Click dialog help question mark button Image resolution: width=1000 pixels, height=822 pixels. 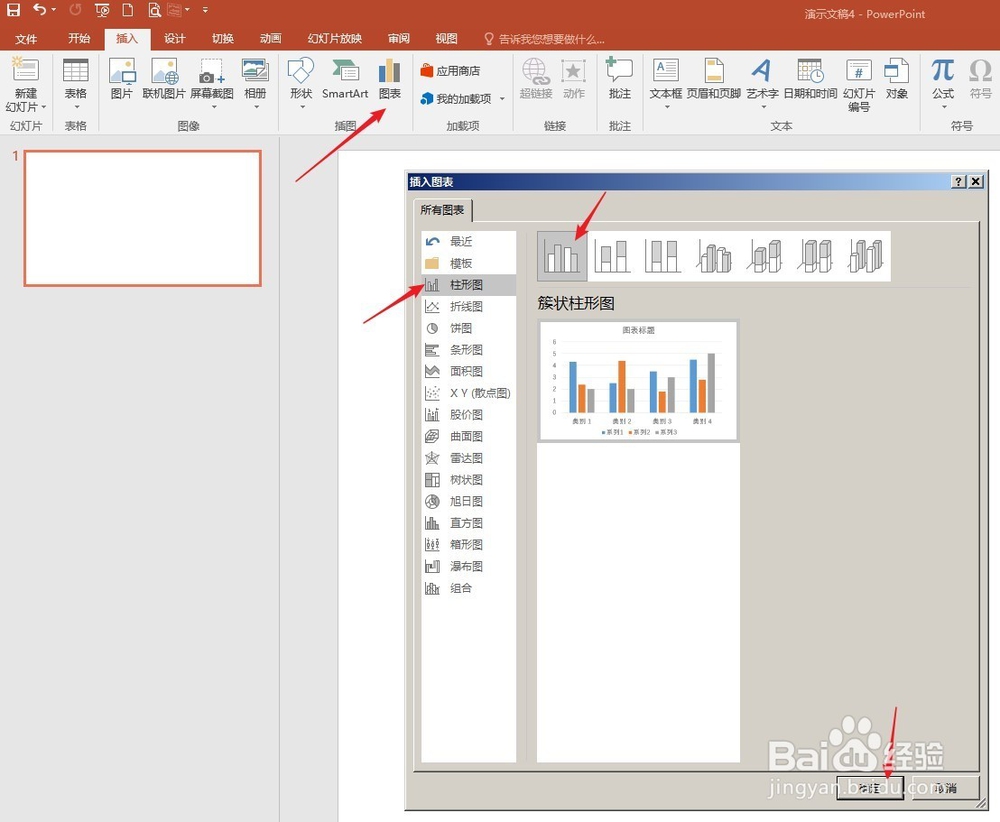pos(958,182)
